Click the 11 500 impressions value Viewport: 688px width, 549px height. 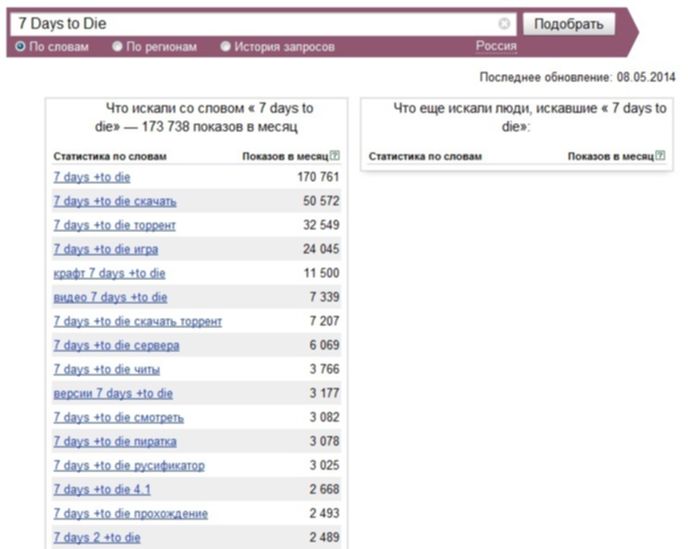pyautogui.click(x=322, y=273)
